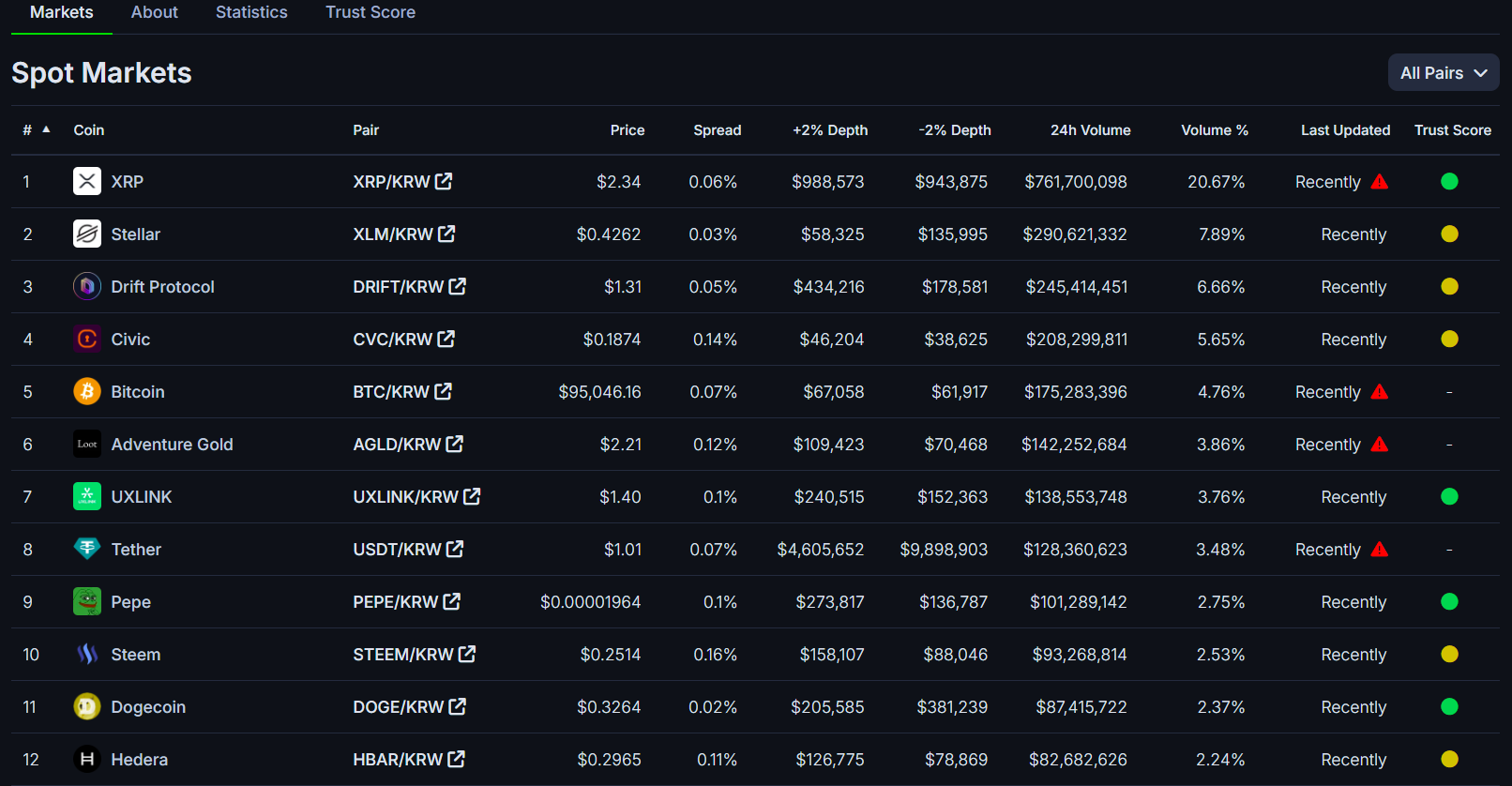Open external link icon beside XLM/KRW
The width and height of the screenshot is (1512, 786).
tap(446, 234)
